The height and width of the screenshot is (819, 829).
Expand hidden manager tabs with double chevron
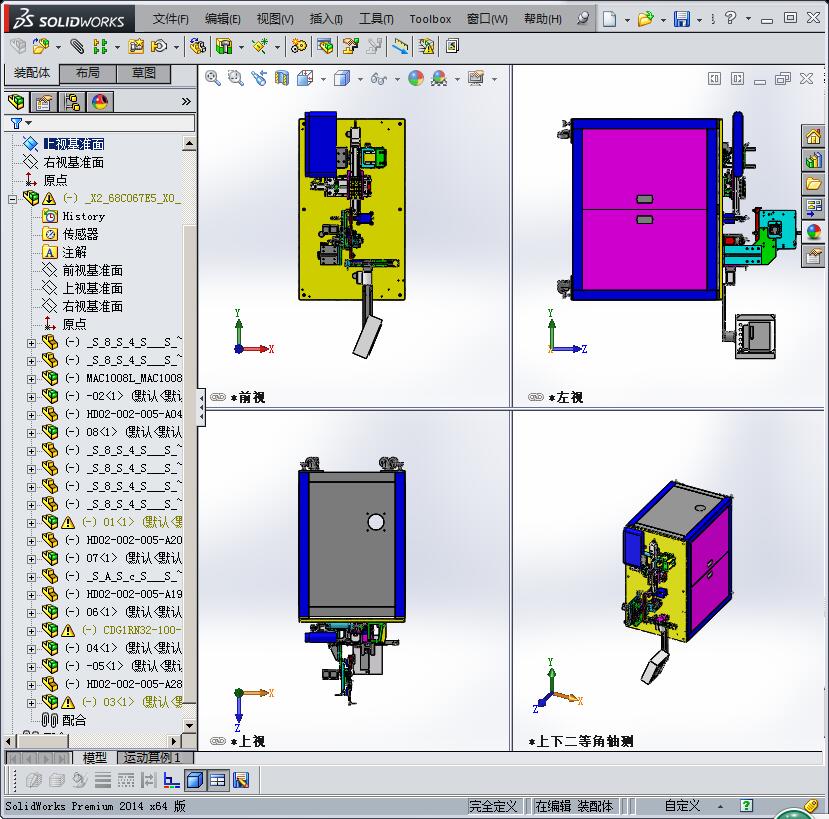click(x=186, y=102)
